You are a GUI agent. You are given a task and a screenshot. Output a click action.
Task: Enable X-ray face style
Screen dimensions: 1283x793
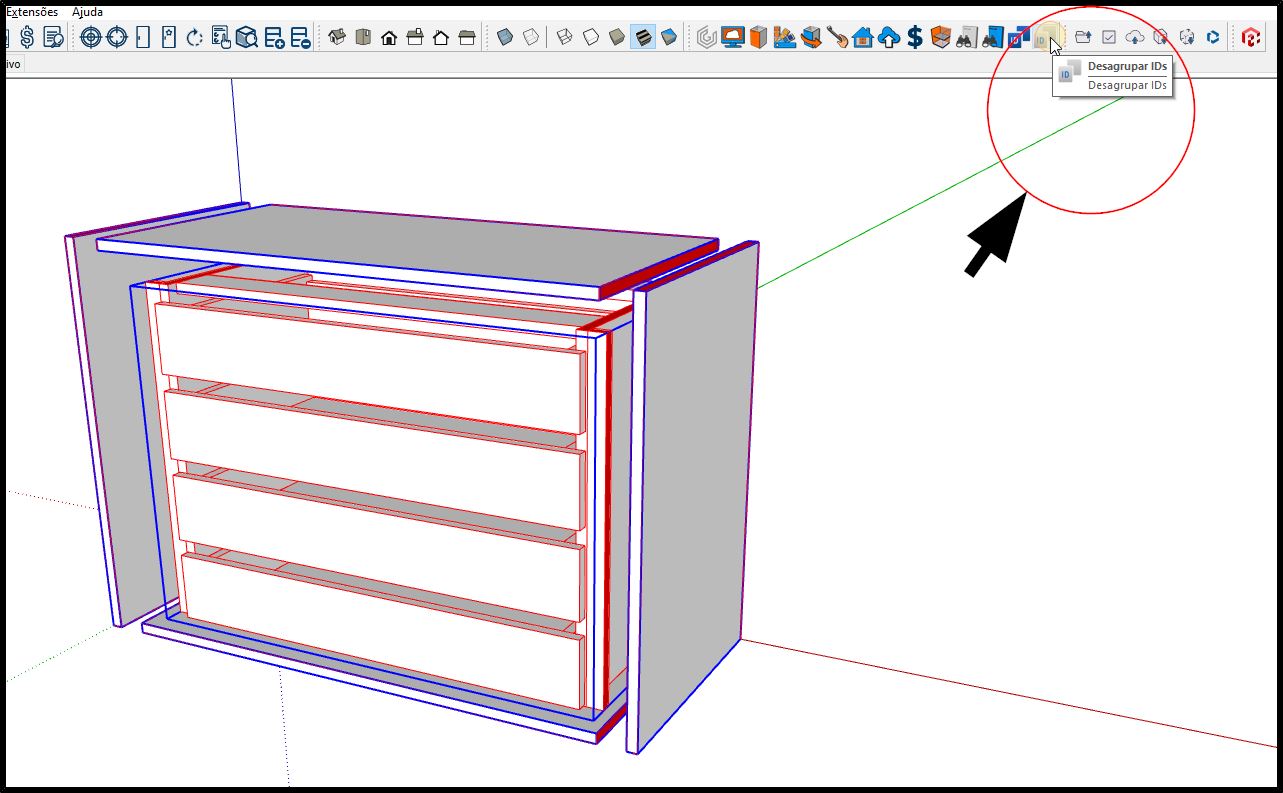505,38
